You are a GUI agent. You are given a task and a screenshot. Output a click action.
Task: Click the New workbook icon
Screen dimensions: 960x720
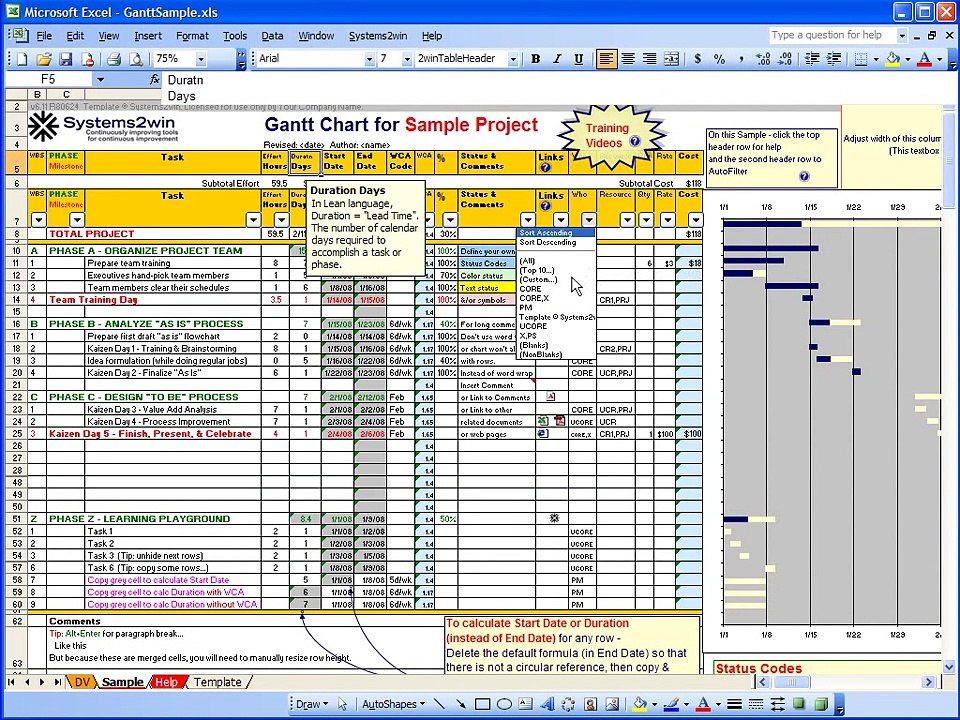[22, 59]
